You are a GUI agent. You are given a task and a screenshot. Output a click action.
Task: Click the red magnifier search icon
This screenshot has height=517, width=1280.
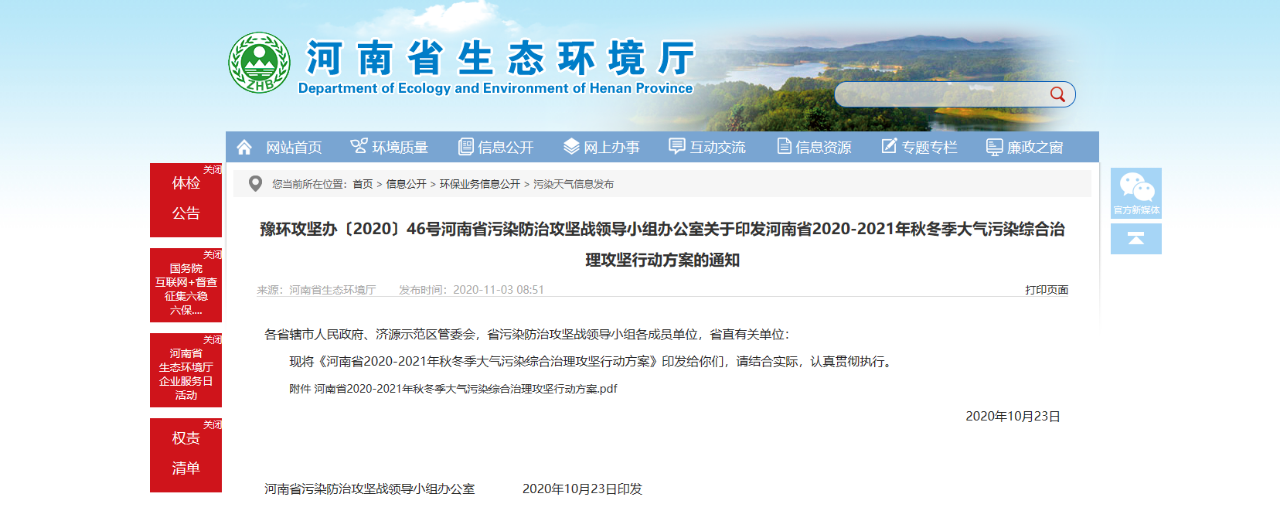(1057, 94)
